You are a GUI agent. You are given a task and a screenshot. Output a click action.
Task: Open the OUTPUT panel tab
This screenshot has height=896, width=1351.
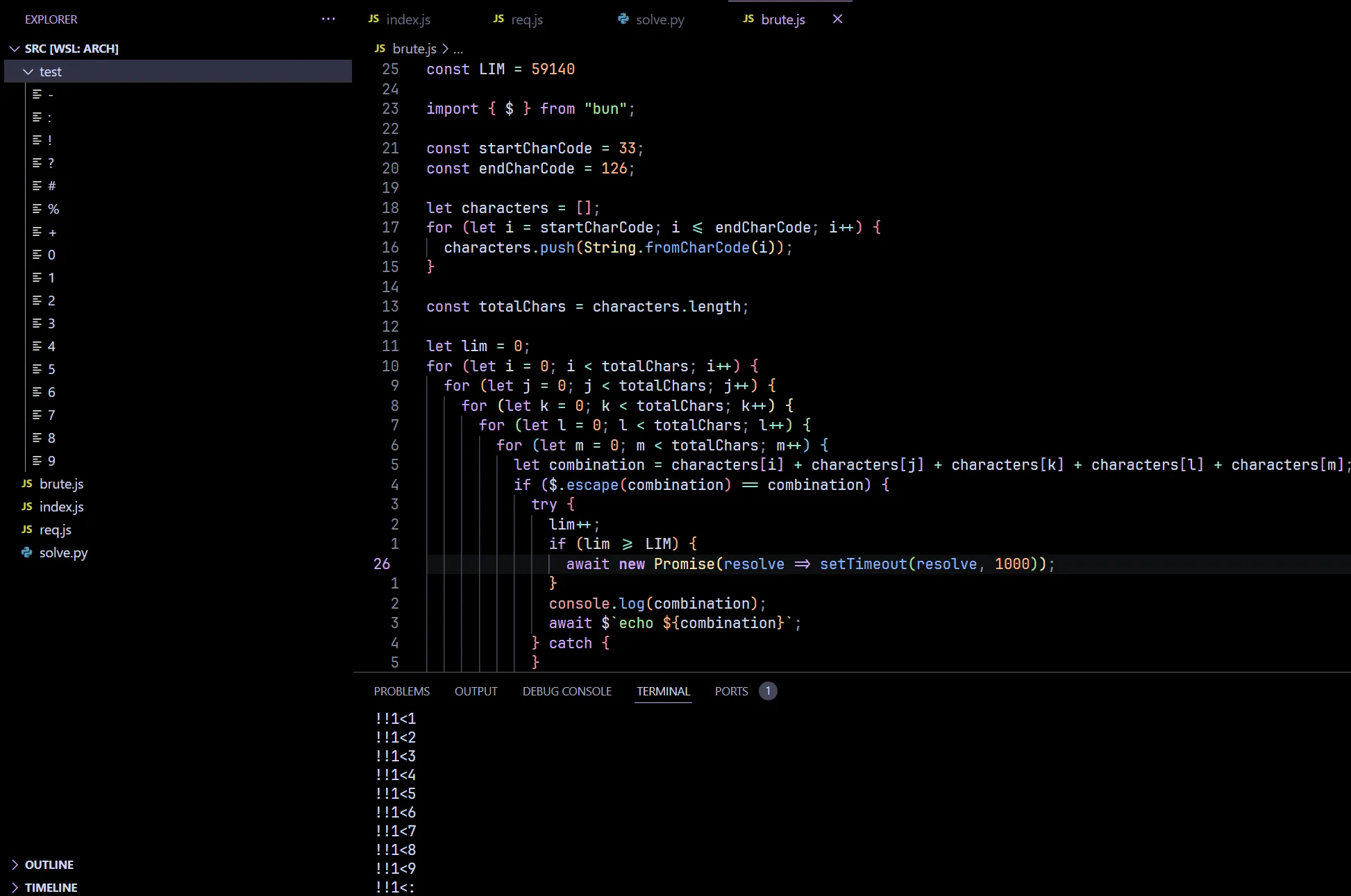point(476,691)
